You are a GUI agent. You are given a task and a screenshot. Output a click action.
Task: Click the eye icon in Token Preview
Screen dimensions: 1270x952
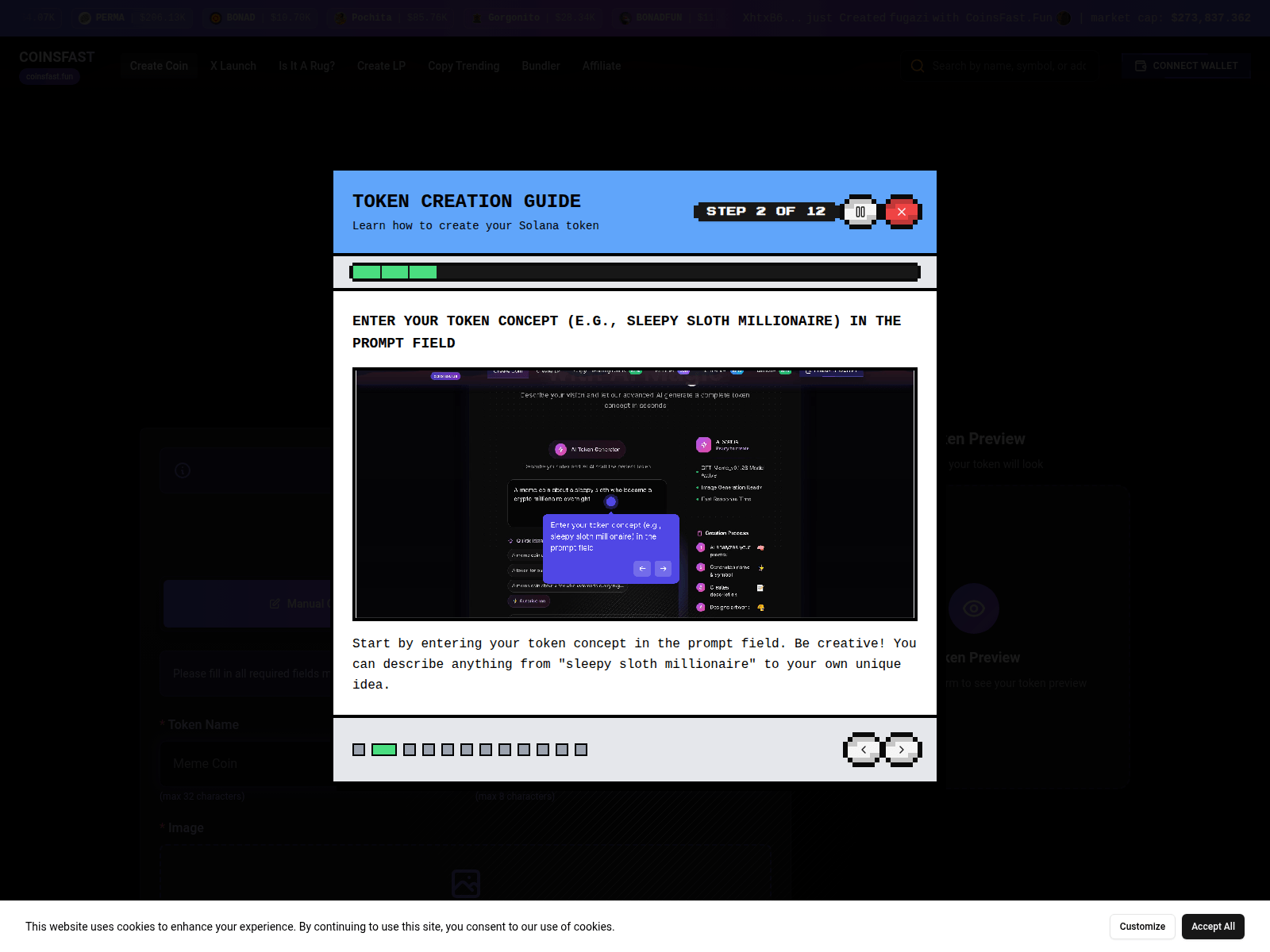[974, 608]
